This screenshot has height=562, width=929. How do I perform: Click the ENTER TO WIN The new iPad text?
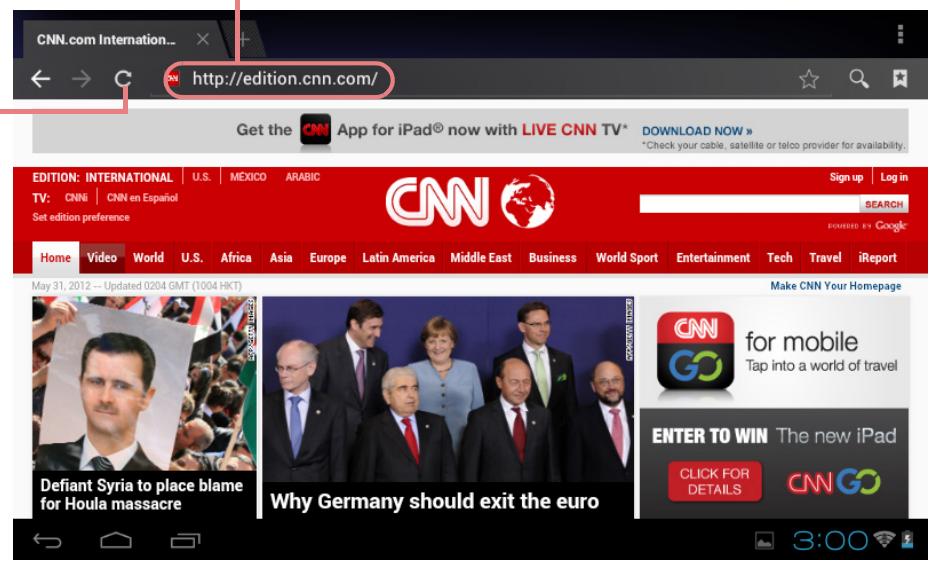tap(774, 436)
